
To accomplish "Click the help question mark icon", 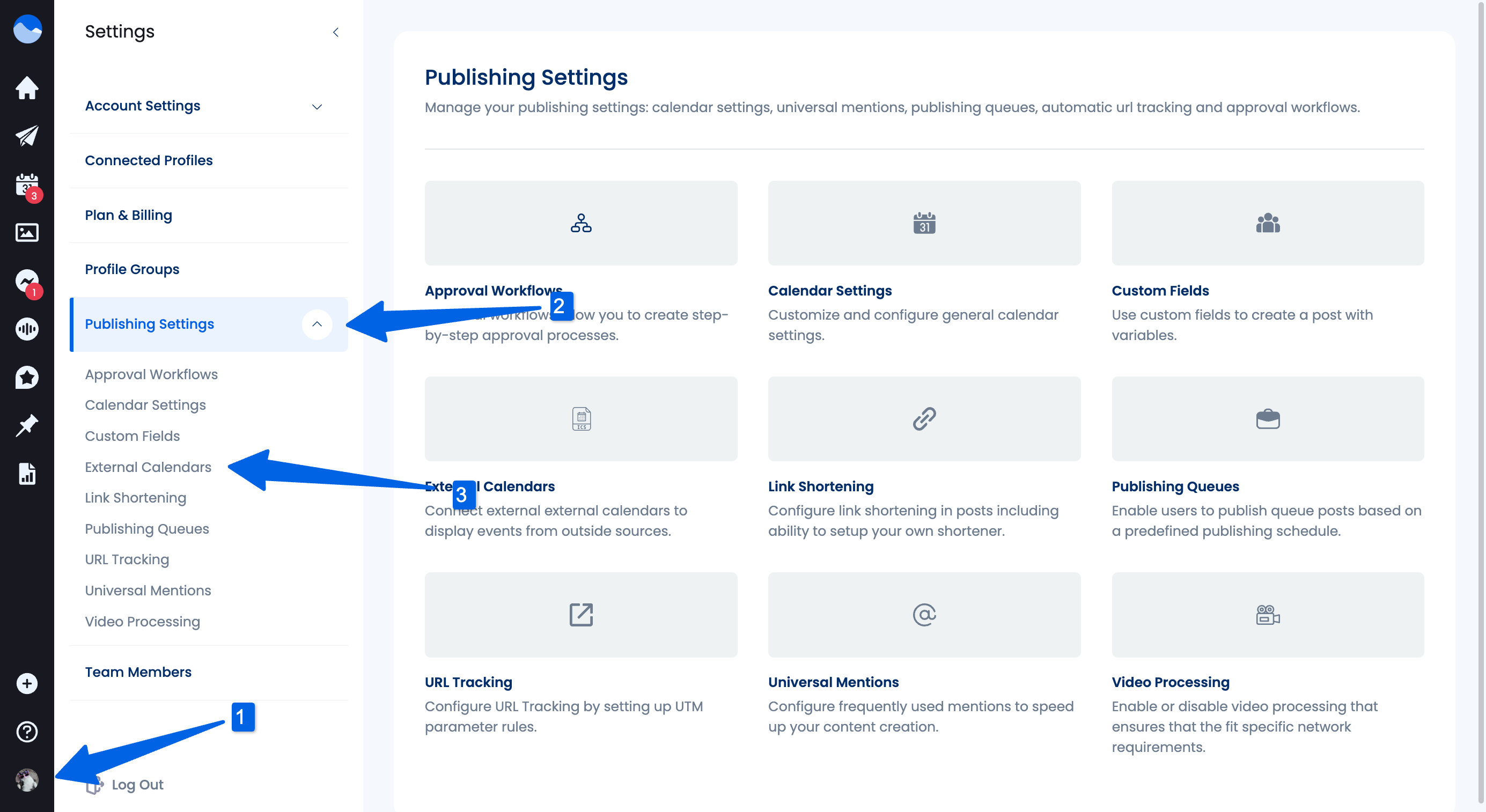I will tap(26, 731).
